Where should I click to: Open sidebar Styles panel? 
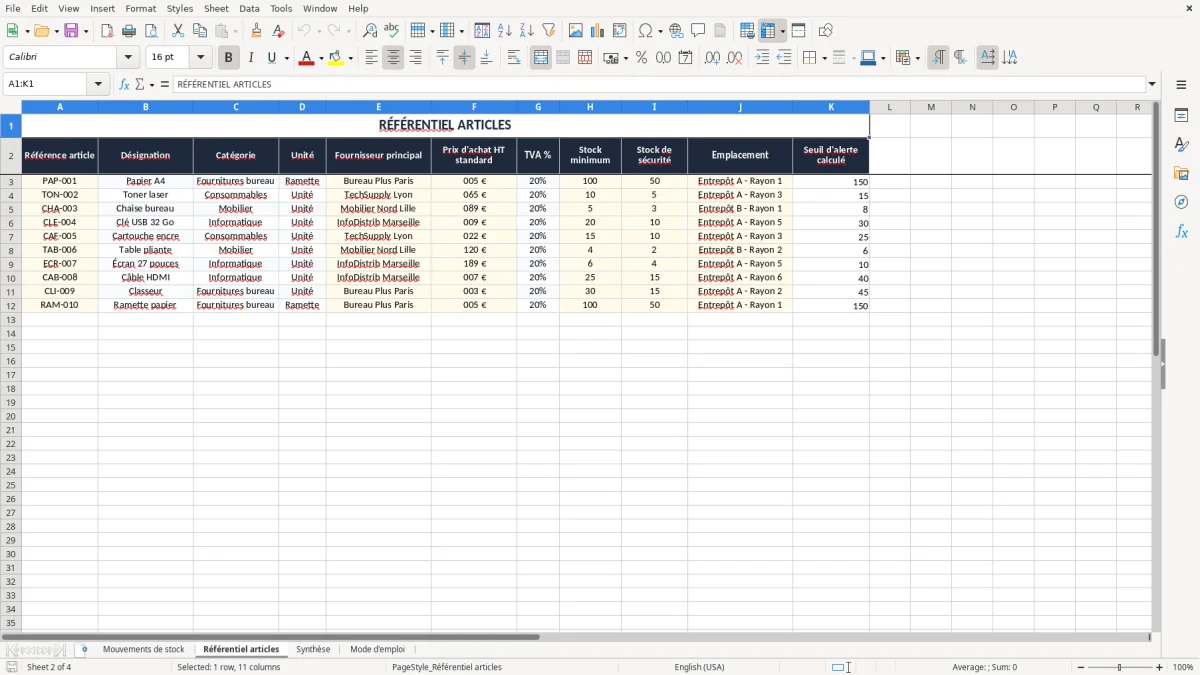[x=1181, y=145]
